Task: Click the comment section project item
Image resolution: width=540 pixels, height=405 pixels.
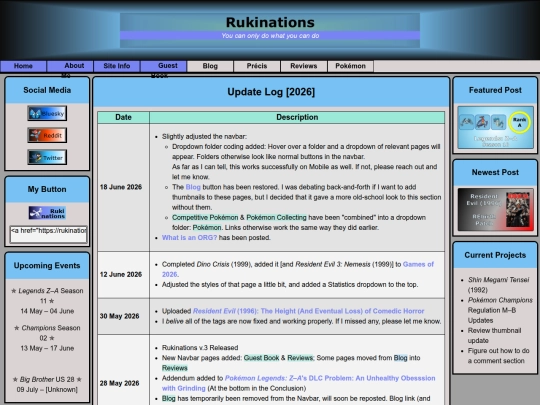Action: click(x=498, y=356)
